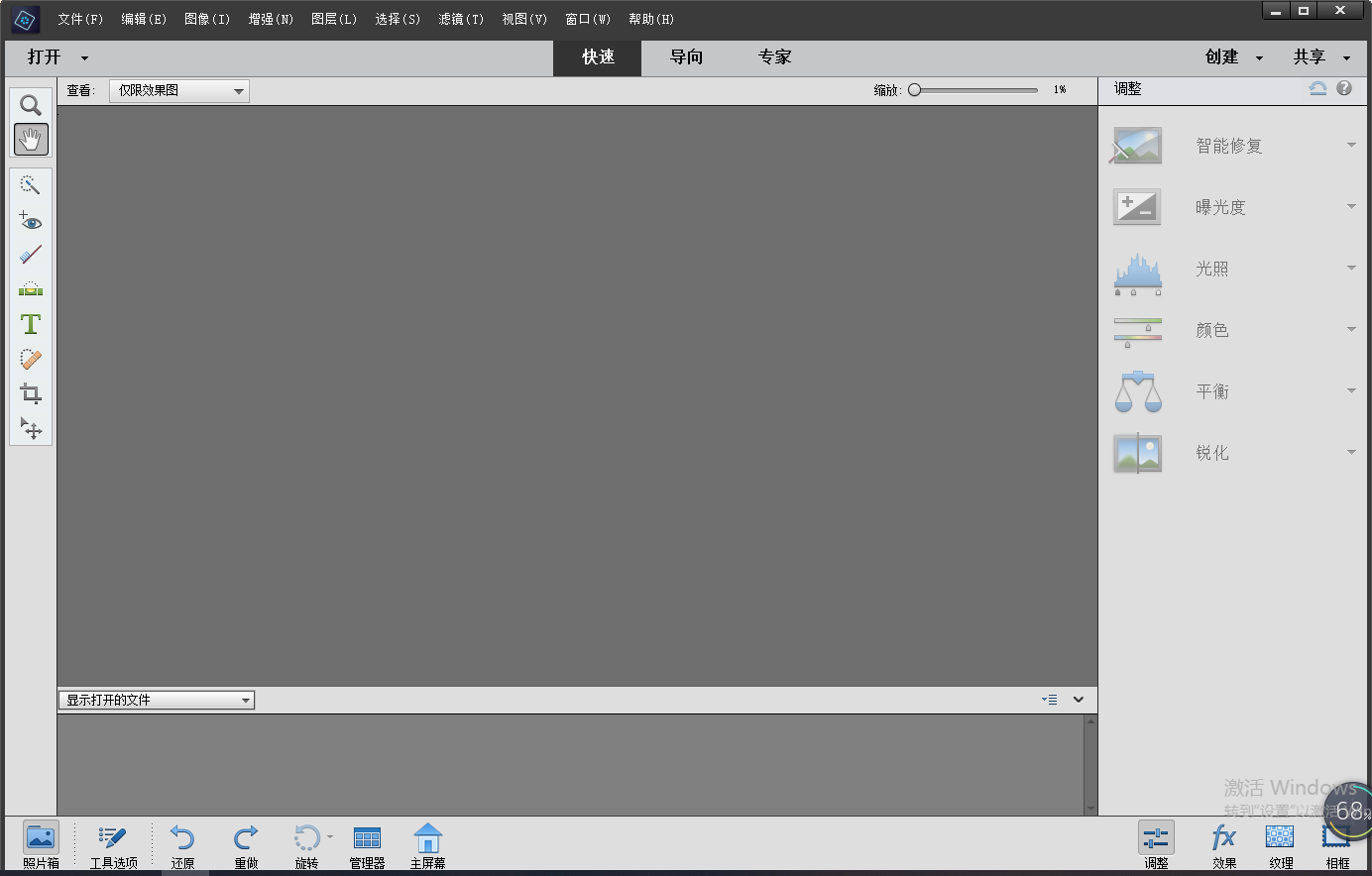Image resolution: width=1372 pixels, height=876 pixels.
Task: Open the dropdown arrow beside 打开
Action: [84, 58]
